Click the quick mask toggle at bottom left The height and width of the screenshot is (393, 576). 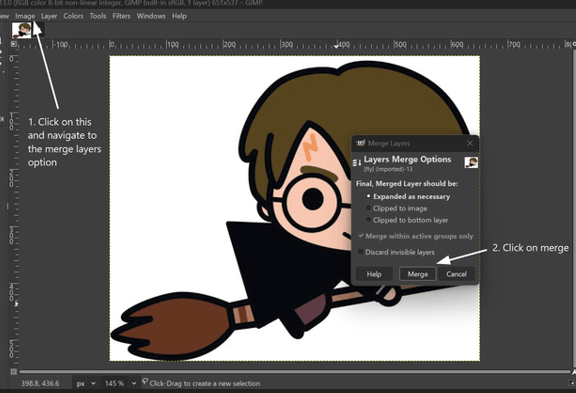pyautogui.click(x=14, y=372)
